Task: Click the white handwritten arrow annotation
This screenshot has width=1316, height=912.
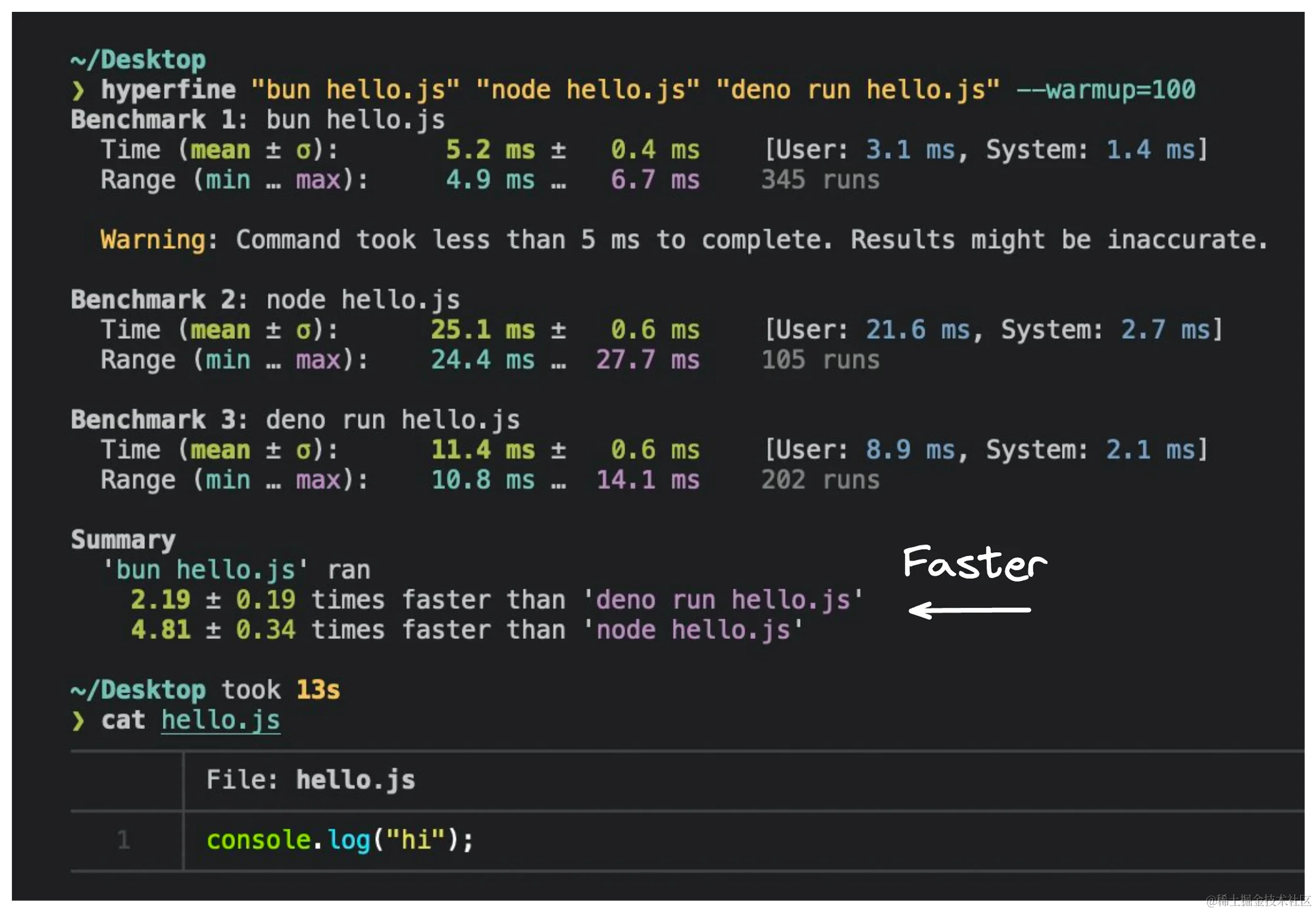Action: click(969, 610)
